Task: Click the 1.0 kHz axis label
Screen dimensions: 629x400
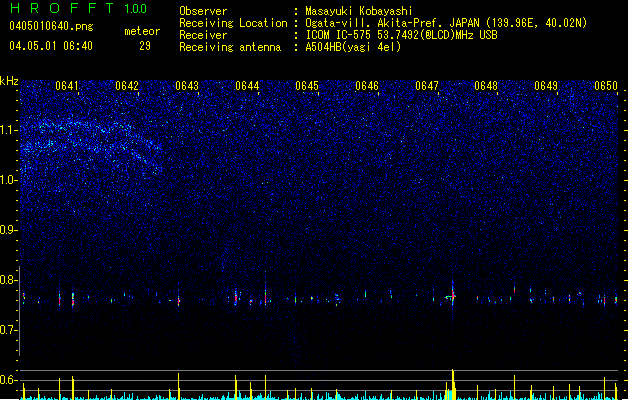Action: tap(9, 180)
